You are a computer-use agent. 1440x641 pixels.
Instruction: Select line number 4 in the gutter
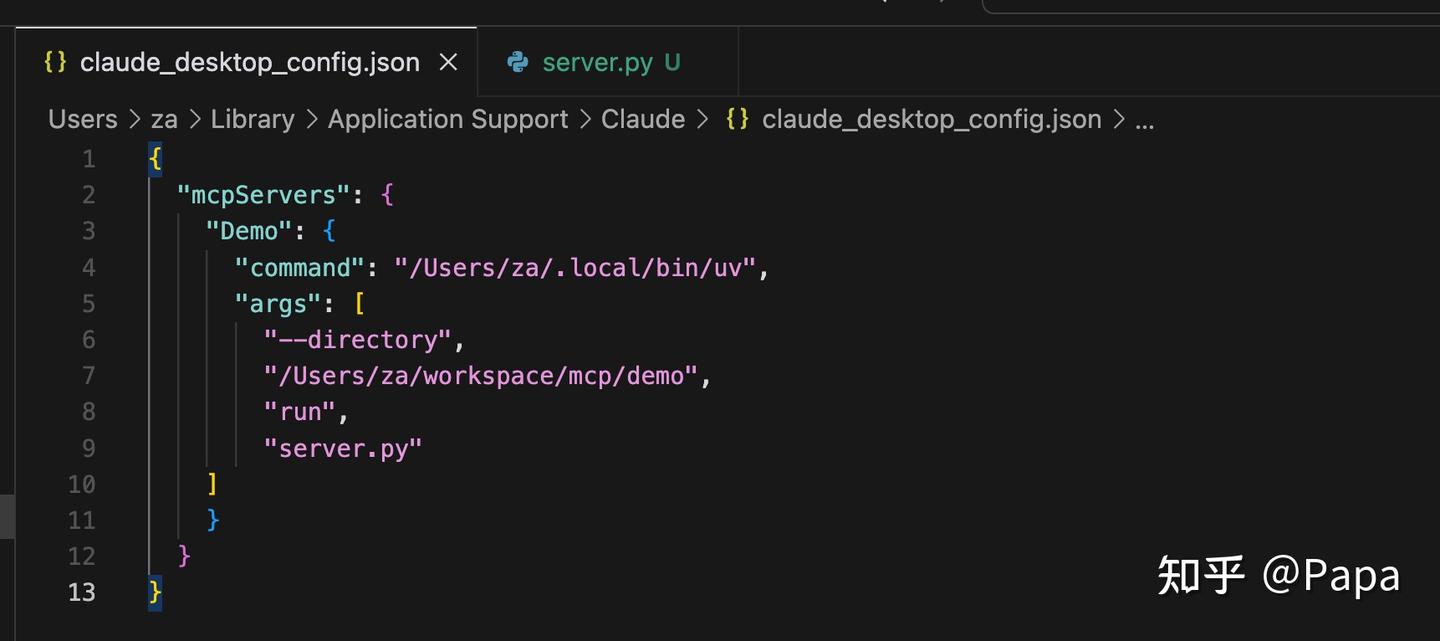click(89, 267)
